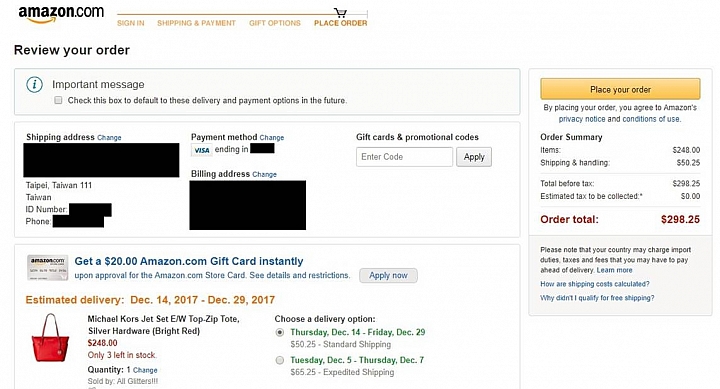Change the payment method

[272, 137]
